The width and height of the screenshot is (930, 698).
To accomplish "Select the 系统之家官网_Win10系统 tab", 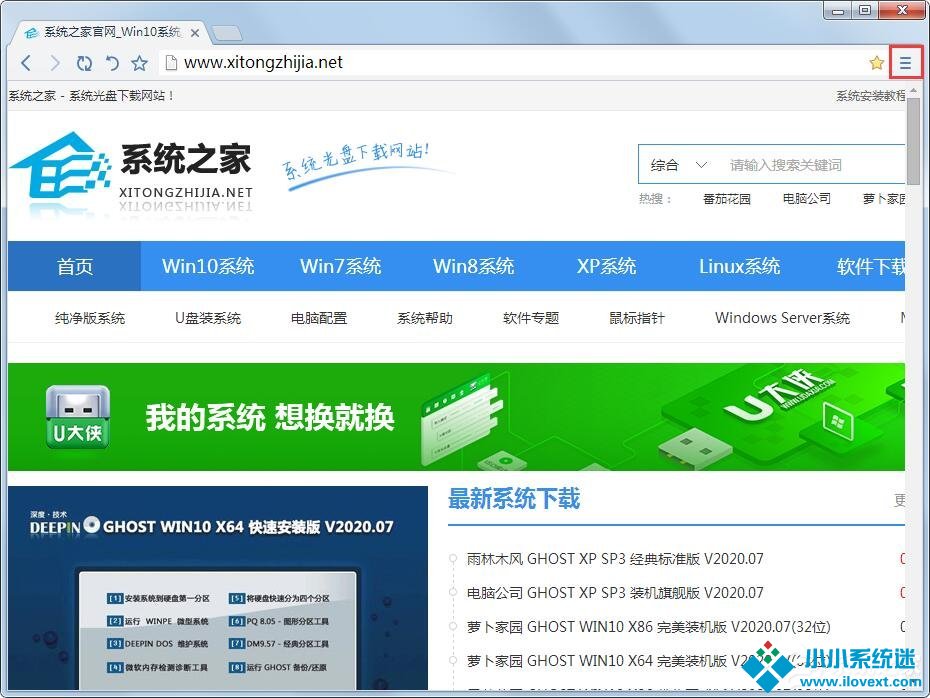I will pos(111,33).
